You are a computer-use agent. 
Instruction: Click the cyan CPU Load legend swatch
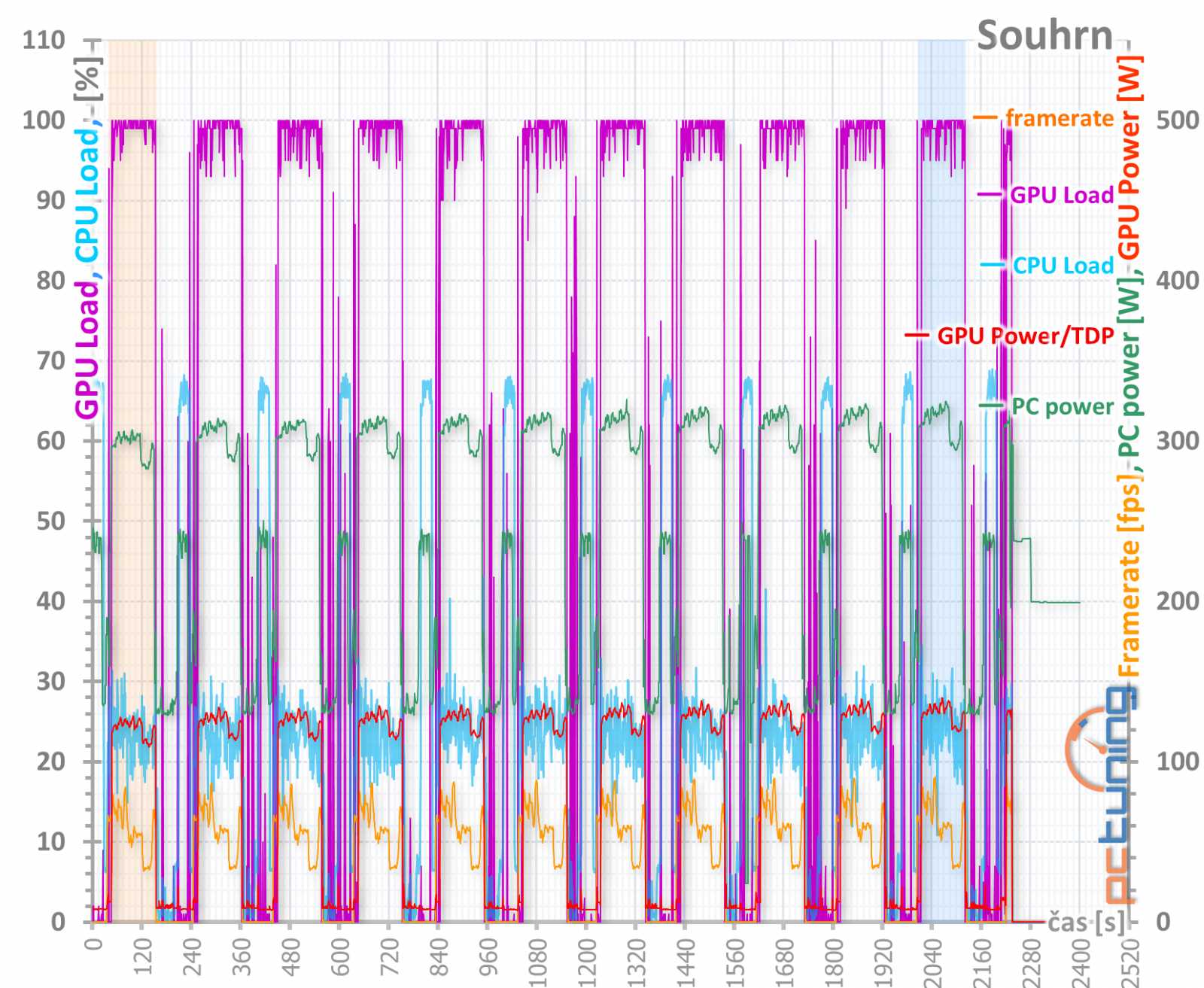[993, 265]
